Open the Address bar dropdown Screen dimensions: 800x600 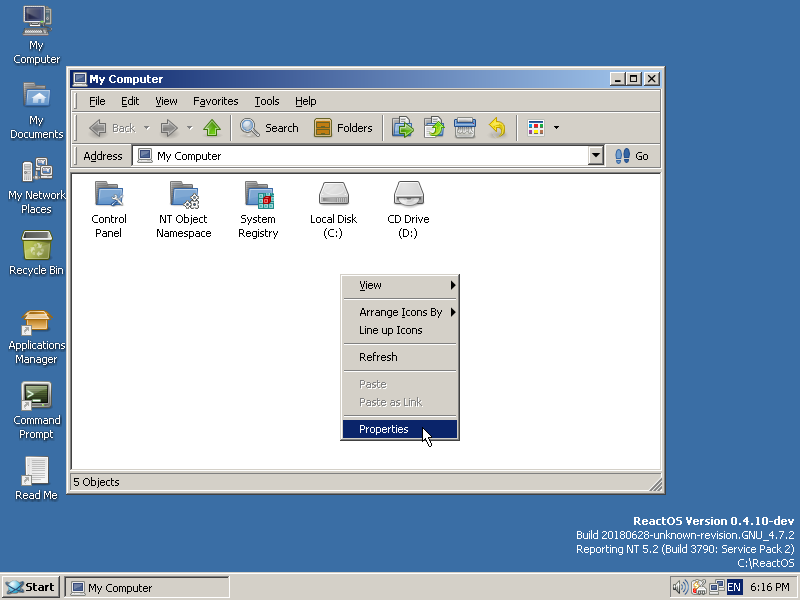[x=595, y=156]
